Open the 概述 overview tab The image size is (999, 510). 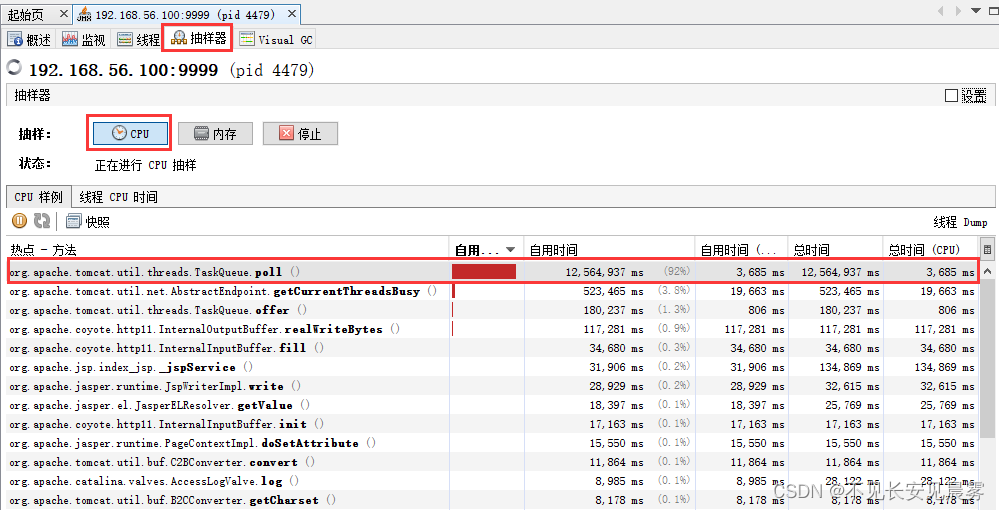coord(29,40)
